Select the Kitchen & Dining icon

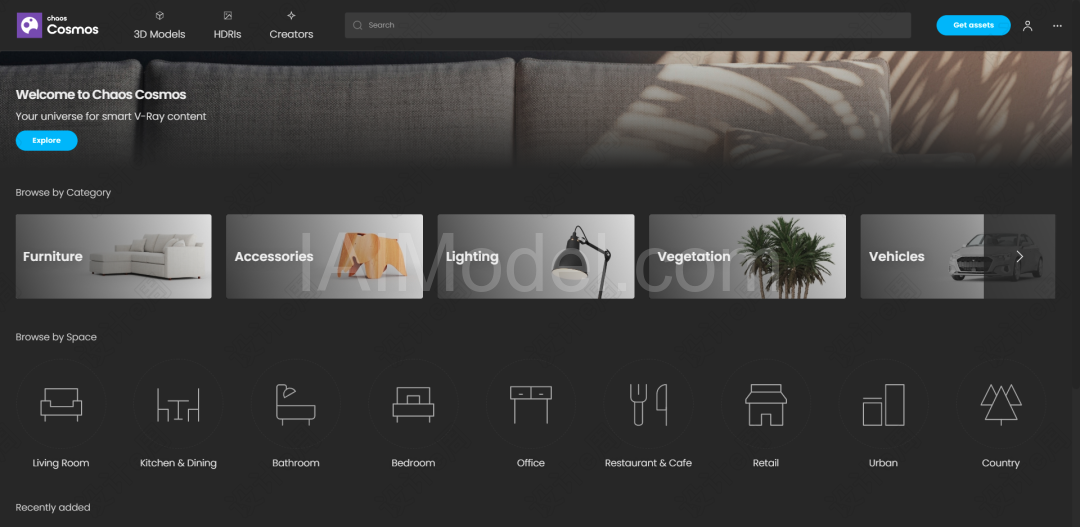point(178,404)
